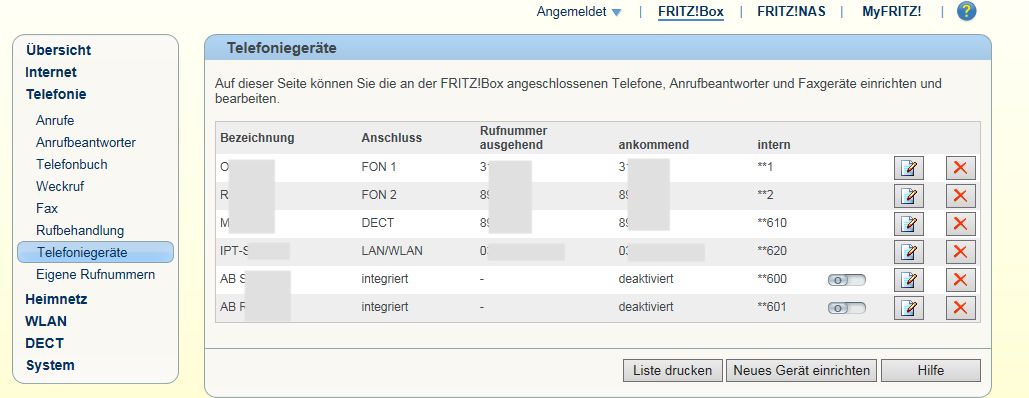The width and height of the screenshot is (1029, 398).
Task: Go to Eigene Rufnummern page
Action: pyautogui.click(x=96, y=275)
